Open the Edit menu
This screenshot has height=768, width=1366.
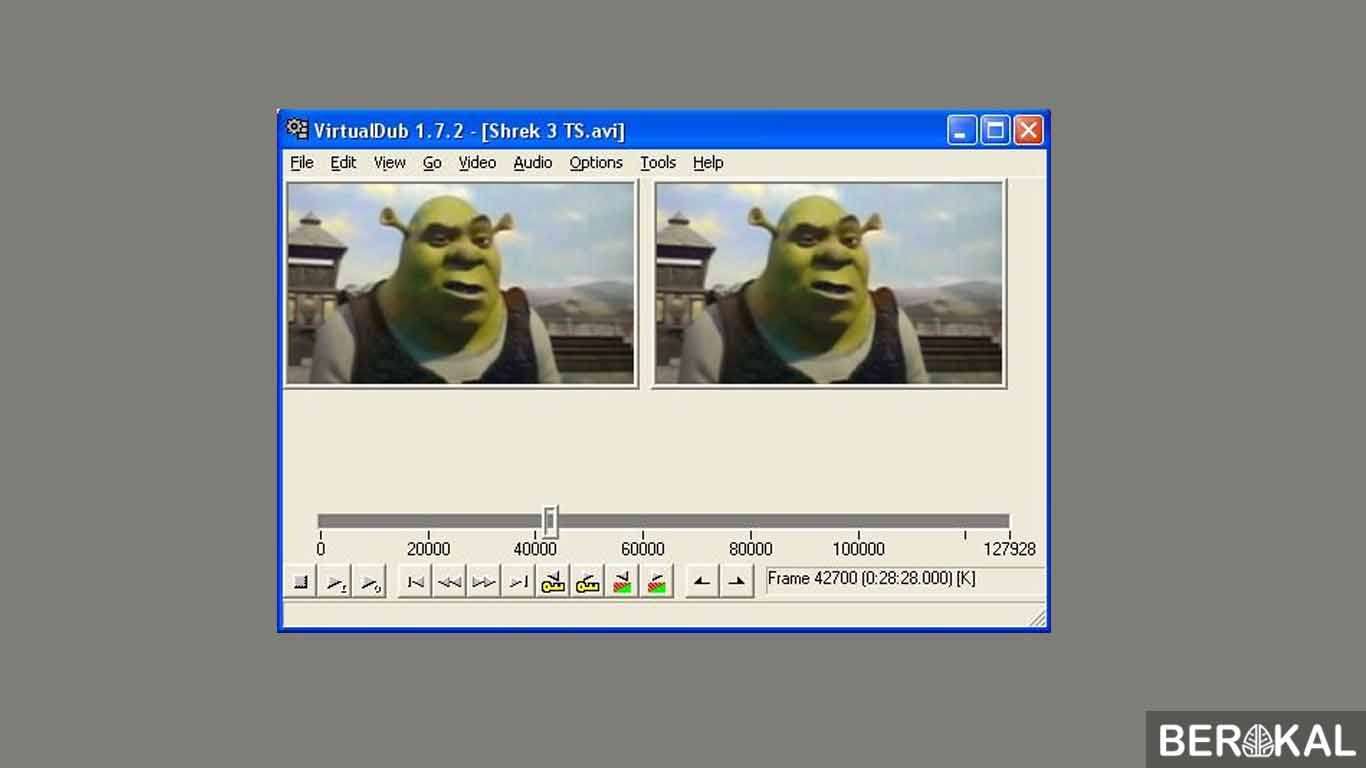343,163
